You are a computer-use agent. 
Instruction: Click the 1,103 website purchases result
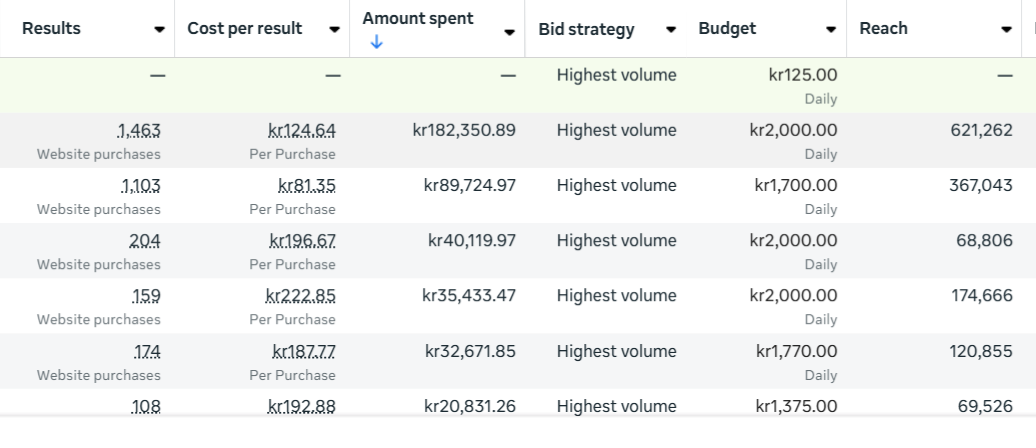coord(141,185)
